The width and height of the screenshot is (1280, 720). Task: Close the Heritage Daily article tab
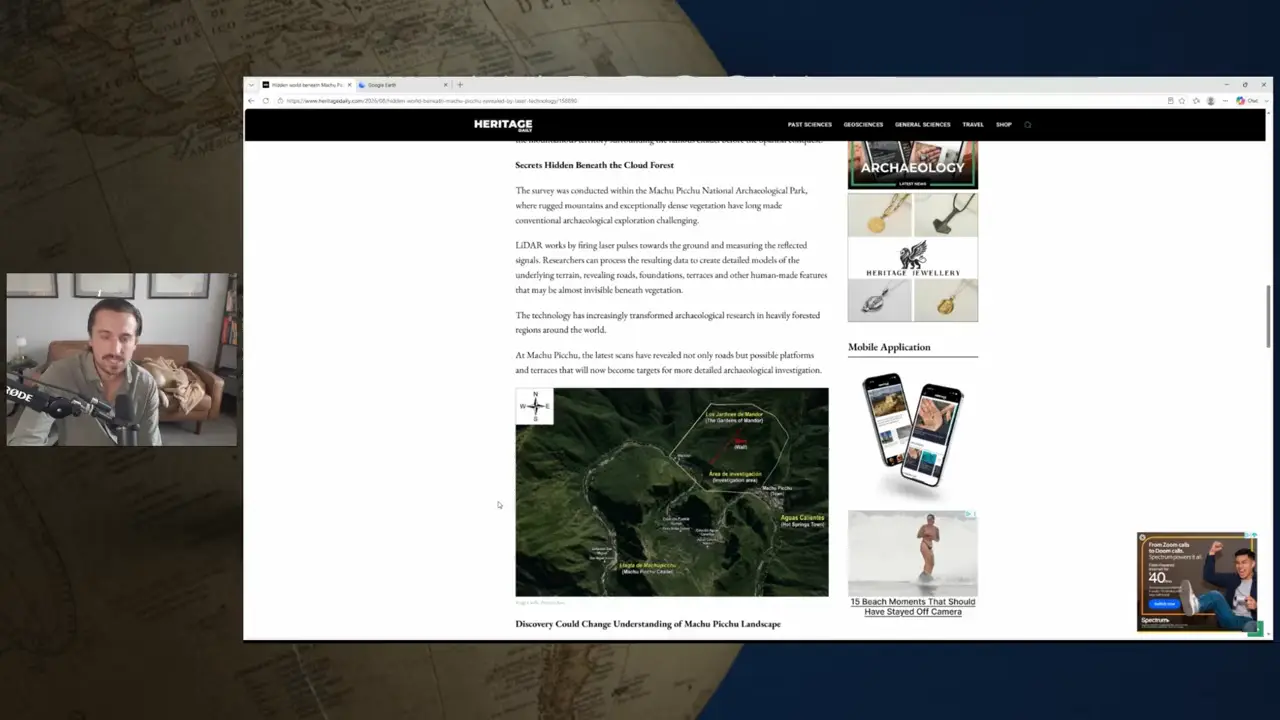(349, 85)
